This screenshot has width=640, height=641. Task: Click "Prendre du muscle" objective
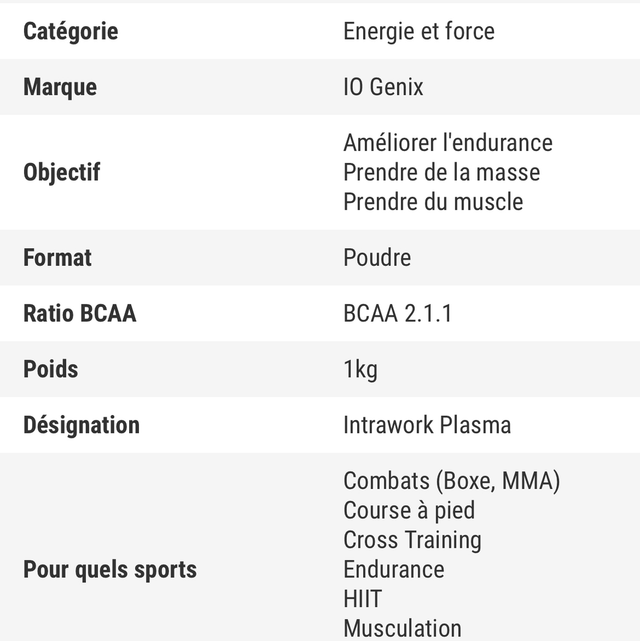click(432, 201)
